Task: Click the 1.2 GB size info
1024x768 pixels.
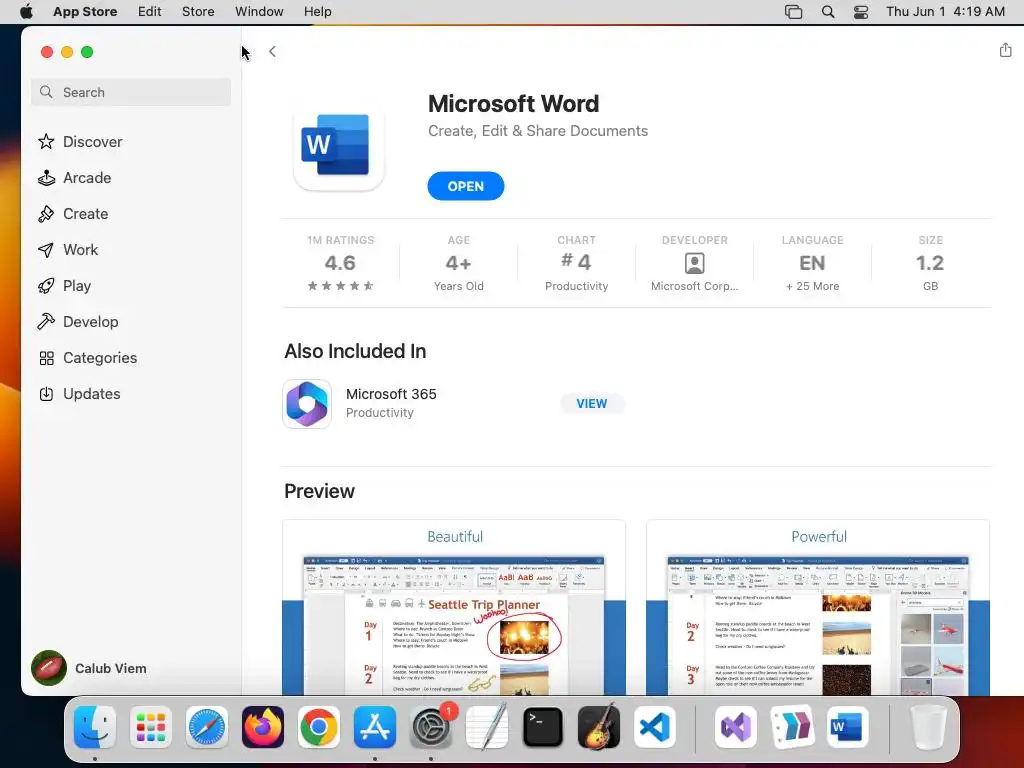Action: click(931, 264)
